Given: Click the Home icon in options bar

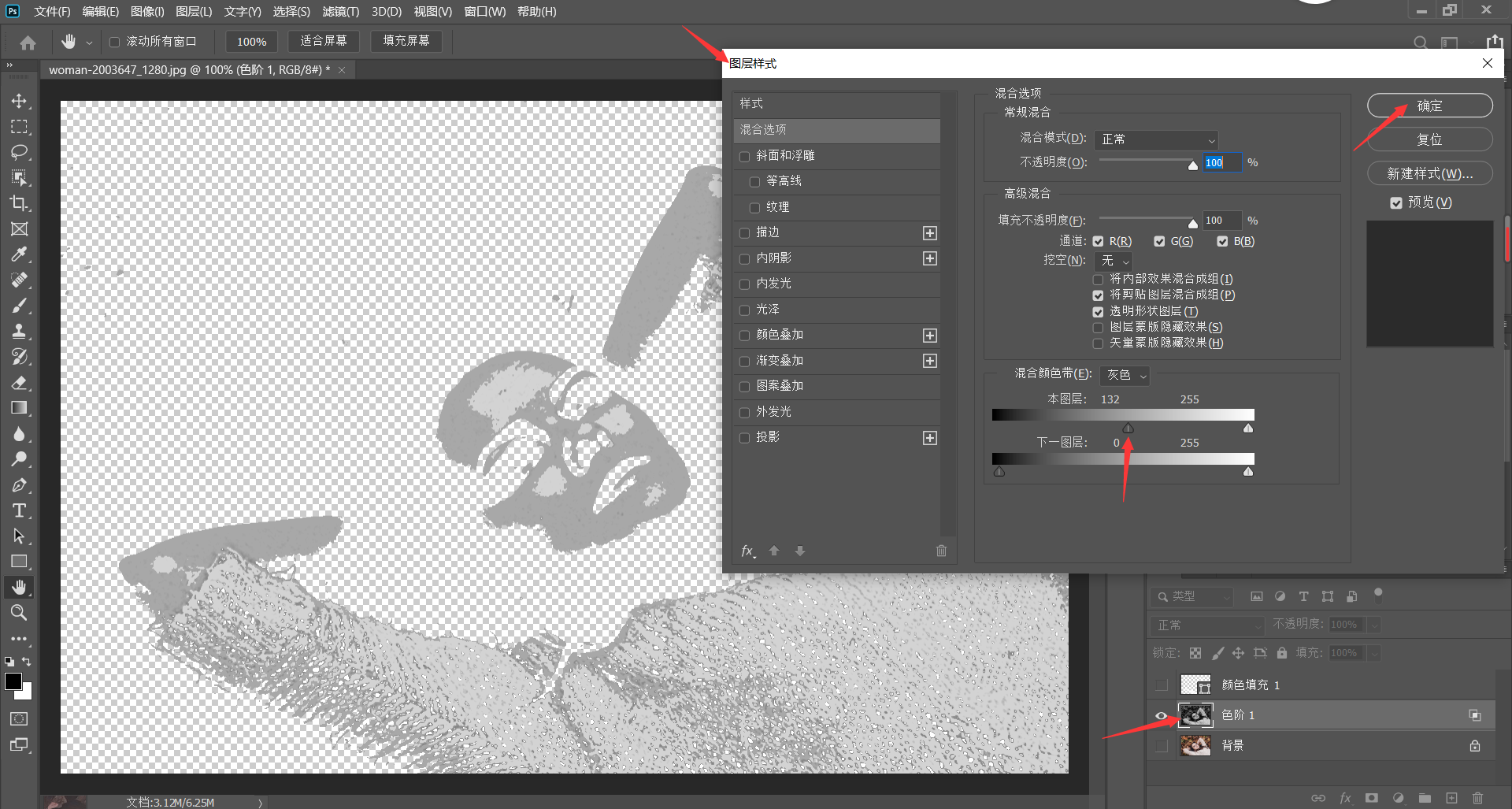Looking at the screenshot, I should pyautogui.click(x=28, y=42).
